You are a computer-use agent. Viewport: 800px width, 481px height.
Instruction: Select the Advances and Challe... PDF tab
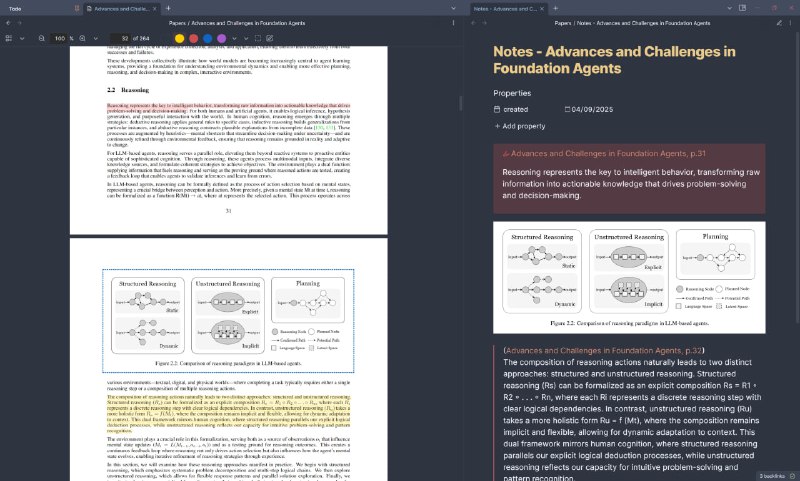[120, 9]
